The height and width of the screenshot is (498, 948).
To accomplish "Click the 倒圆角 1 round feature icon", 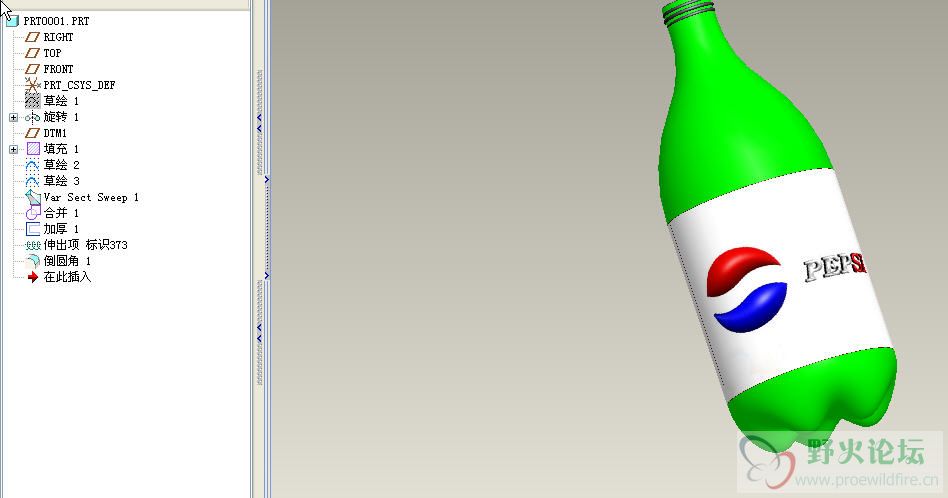I will tap(33, 260).
